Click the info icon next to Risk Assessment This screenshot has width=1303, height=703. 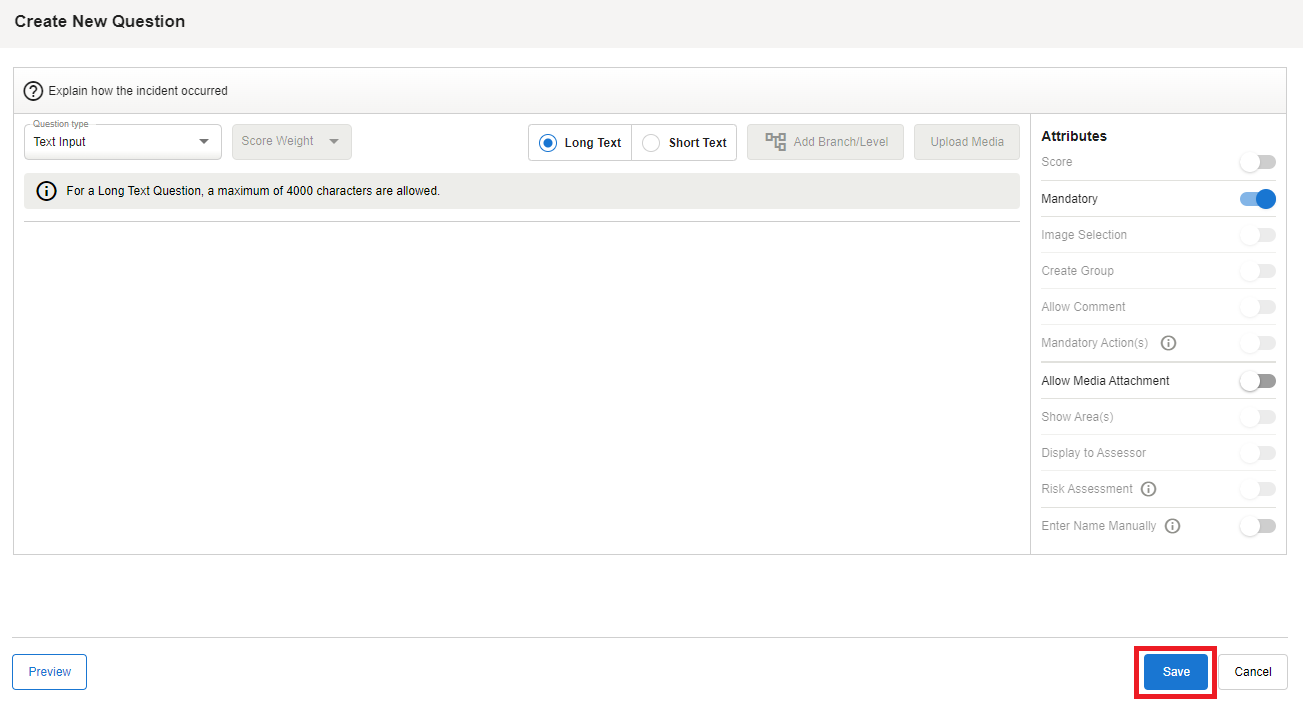tap(1148, 489)
